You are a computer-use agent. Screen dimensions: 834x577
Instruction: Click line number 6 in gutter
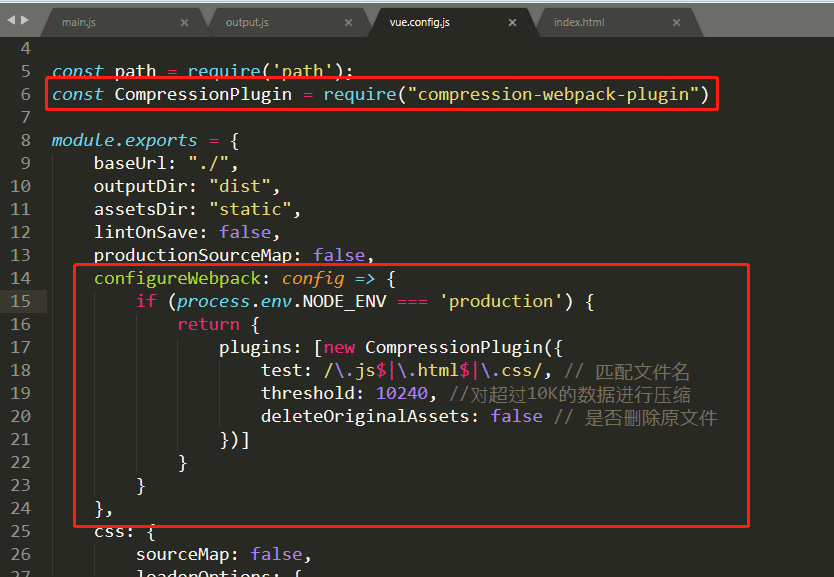click(26, 94)
